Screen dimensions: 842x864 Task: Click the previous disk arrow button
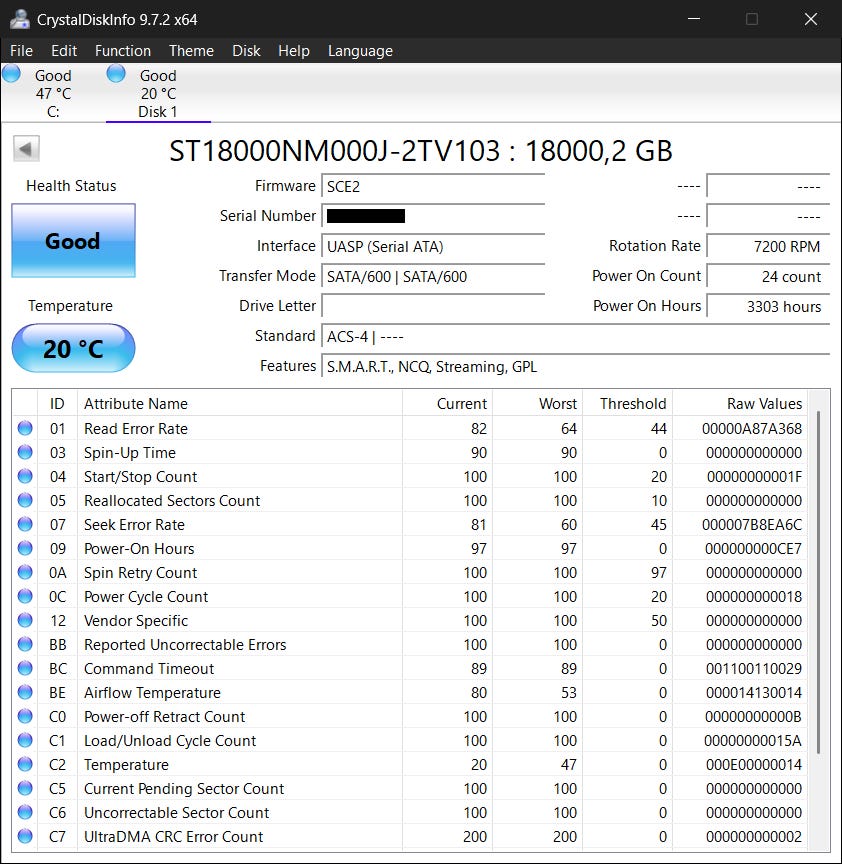click(x=27, y=150)
